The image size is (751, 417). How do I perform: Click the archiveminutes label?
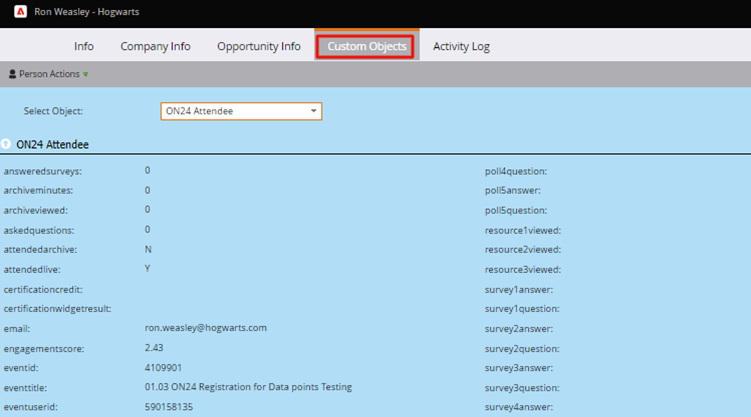tap(38, 191)
